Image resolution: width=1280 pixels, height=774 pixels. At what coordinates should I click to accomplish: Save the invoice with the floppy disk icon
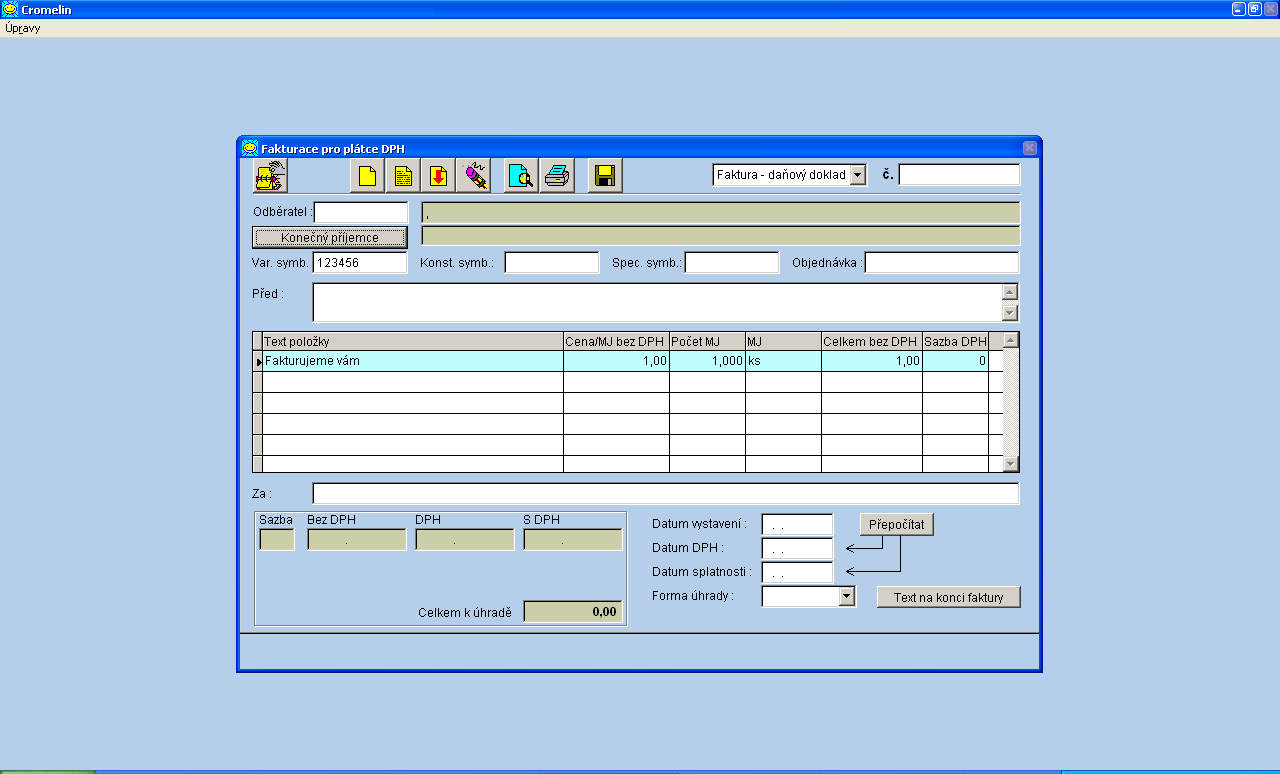point(604,176)
